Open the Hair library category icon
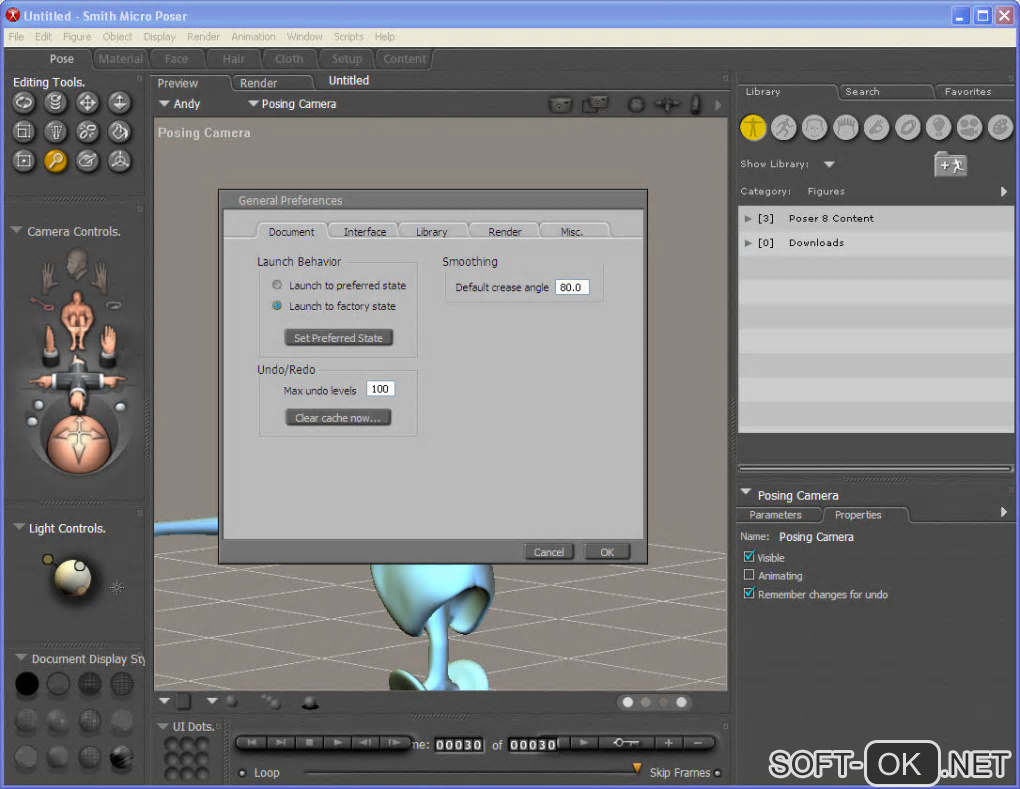 tap(846, 127)
